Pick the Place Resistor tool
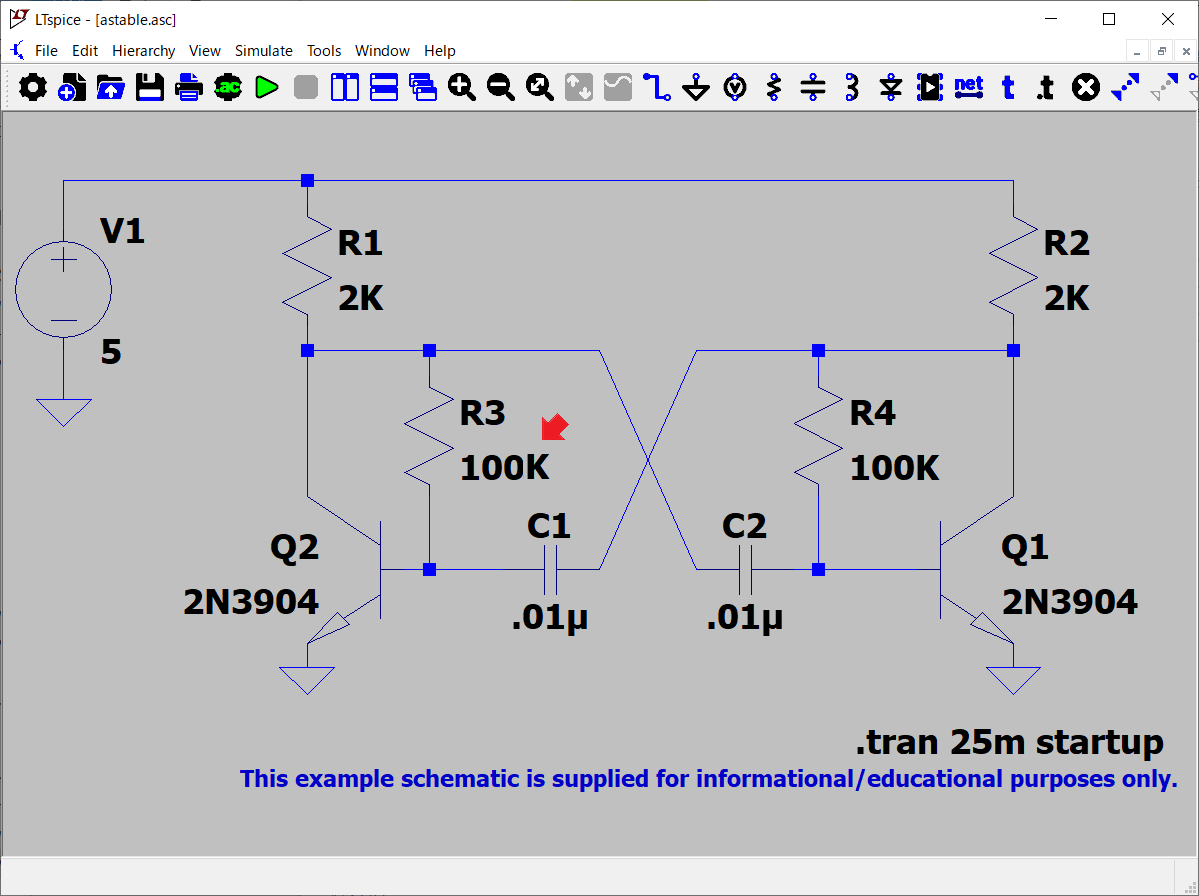This screenshot has height=896, width=1199. tap(773, 88)
